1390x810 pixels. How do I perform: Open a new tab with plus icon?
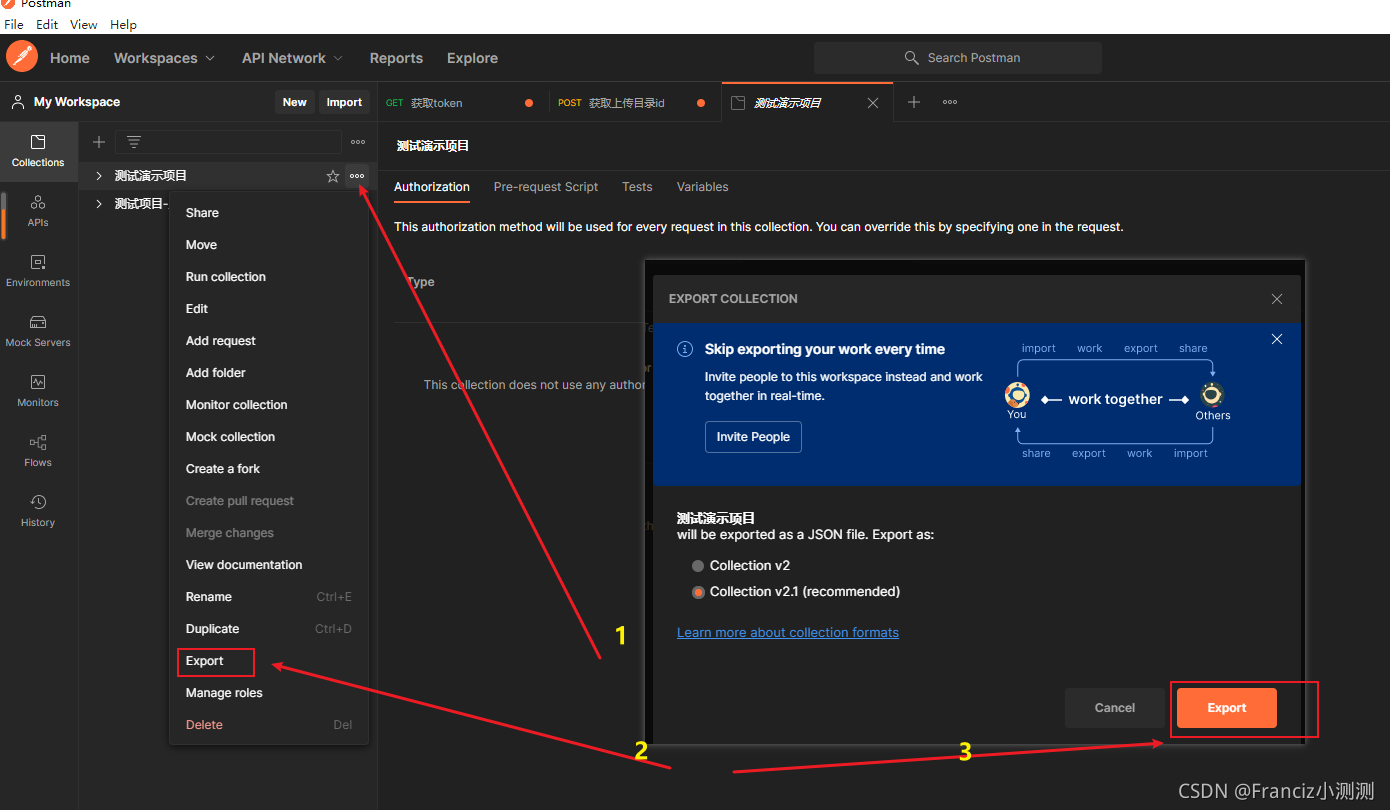pos(914,102)
